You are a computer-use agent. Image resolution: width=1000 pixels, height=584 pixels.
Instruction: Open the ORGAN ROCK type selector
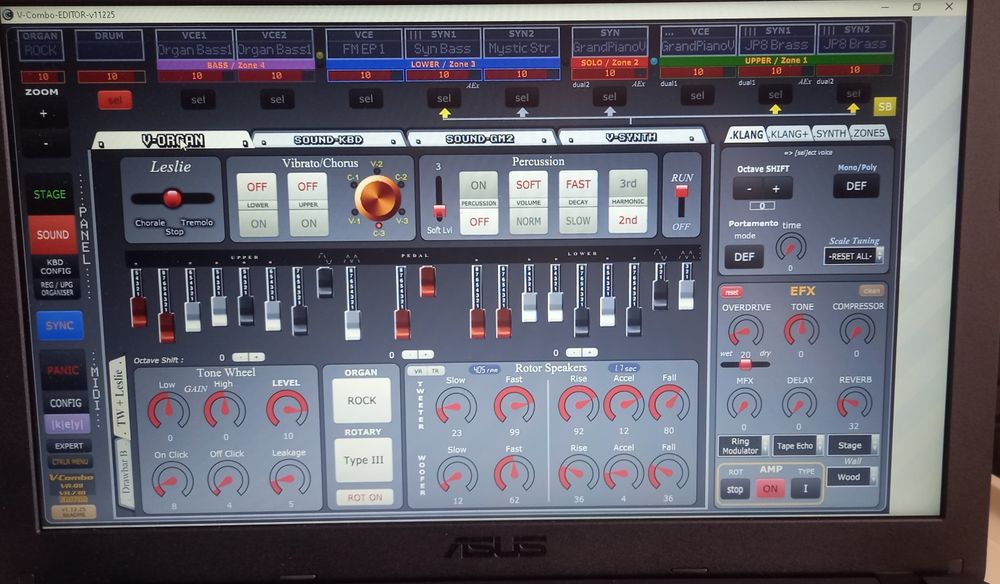coord(362,400)
